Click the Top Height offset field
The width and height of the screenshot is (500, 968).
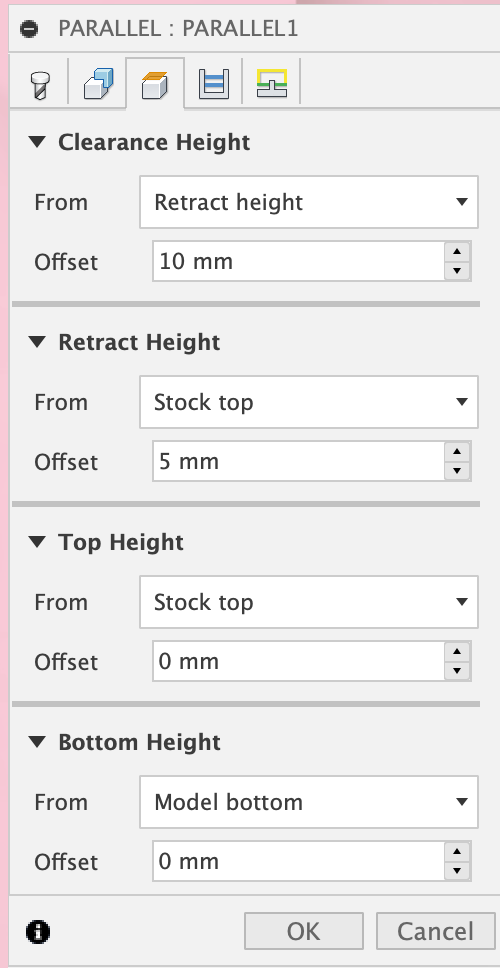coord(298,661)
